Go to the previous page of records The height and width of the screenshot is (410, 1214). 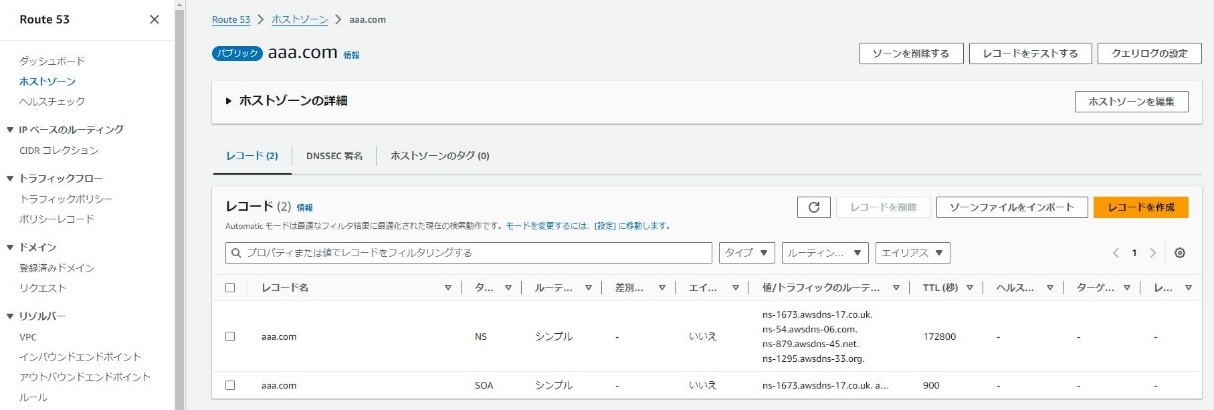pyautogui.click(x=1116, y=253)
